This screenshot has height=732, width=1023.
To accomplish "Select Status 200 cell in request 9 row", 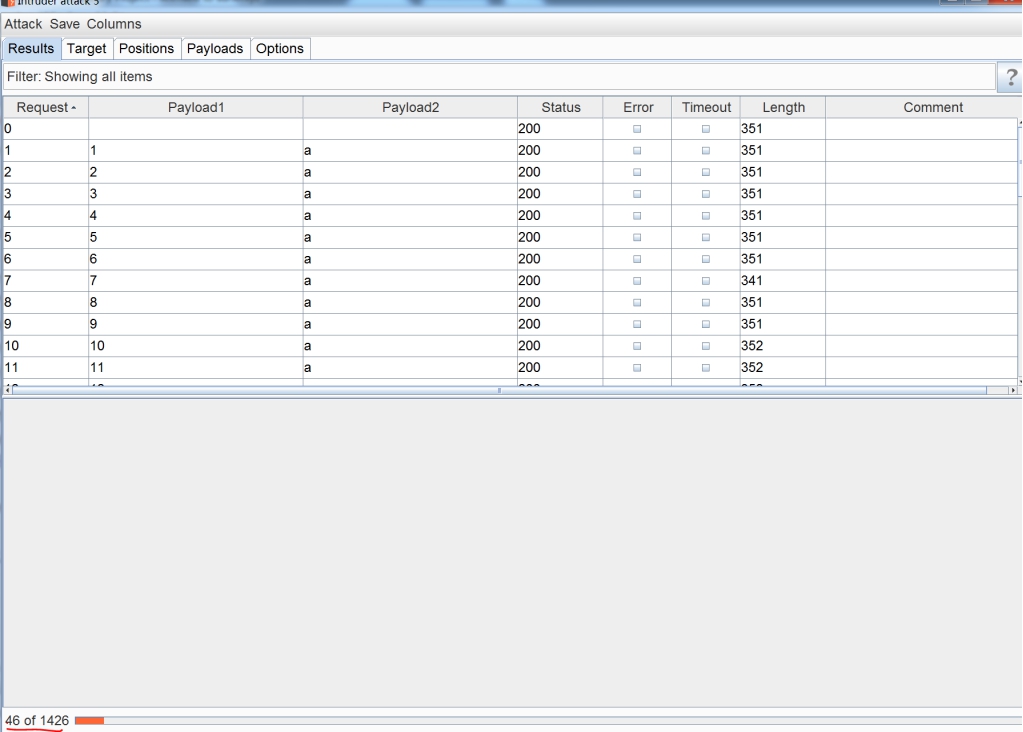I will [x=560, y=324].
